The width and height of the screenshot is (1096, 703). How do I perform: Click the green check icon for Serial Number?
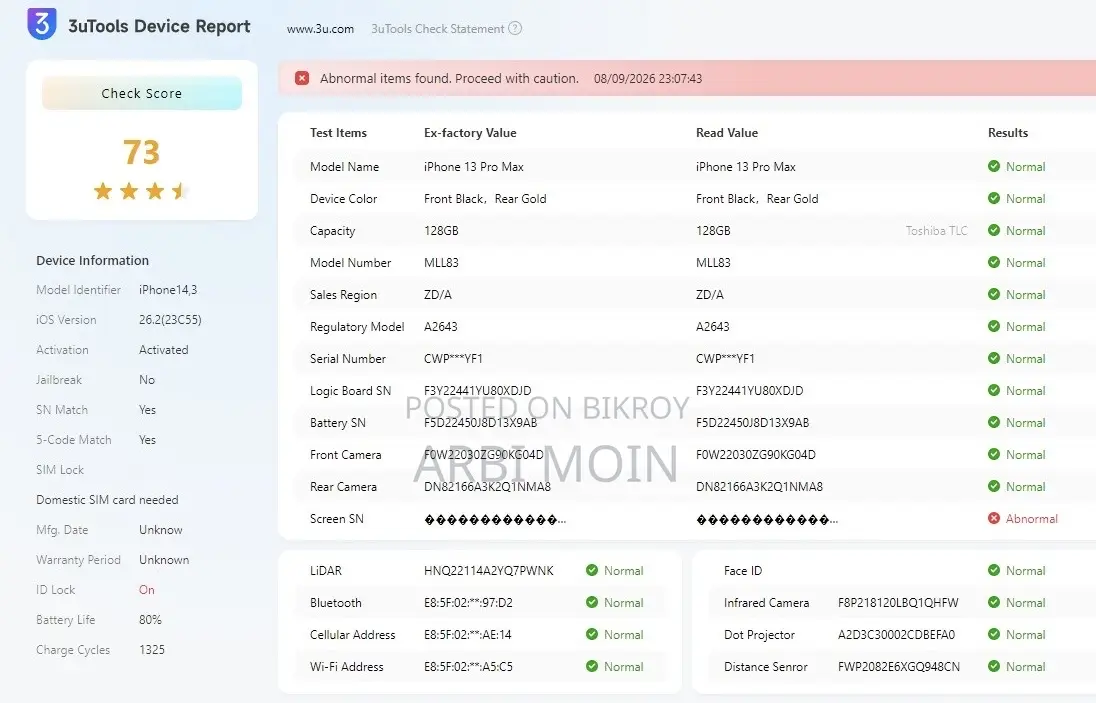994,358
